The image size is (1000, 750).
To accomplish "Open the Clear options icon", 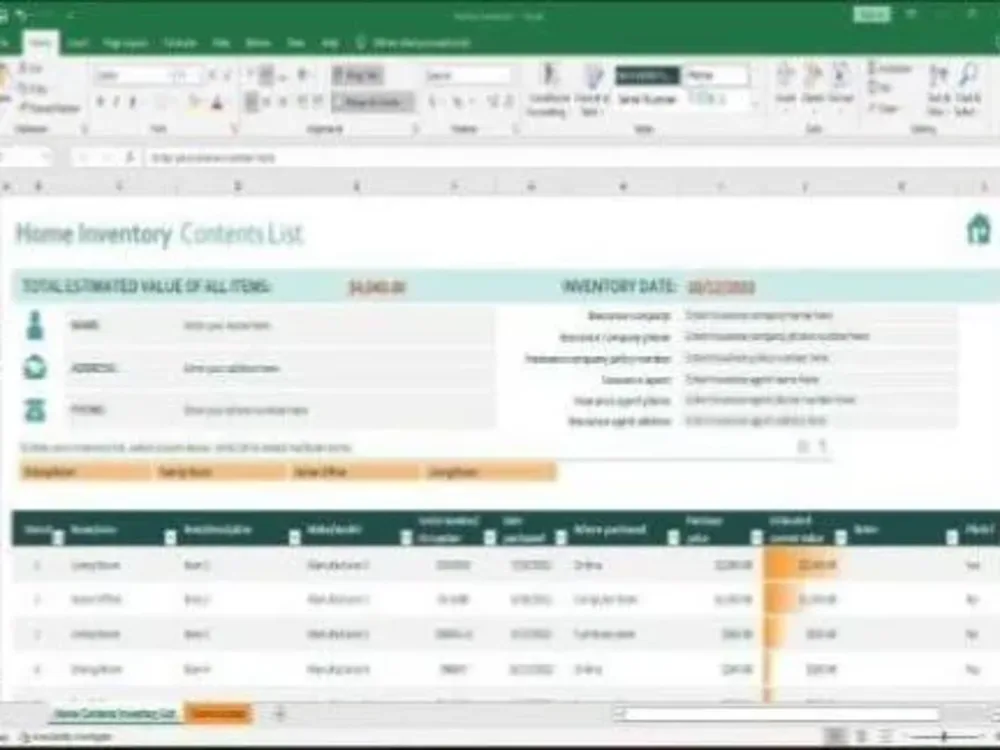I will coord(883,108).
